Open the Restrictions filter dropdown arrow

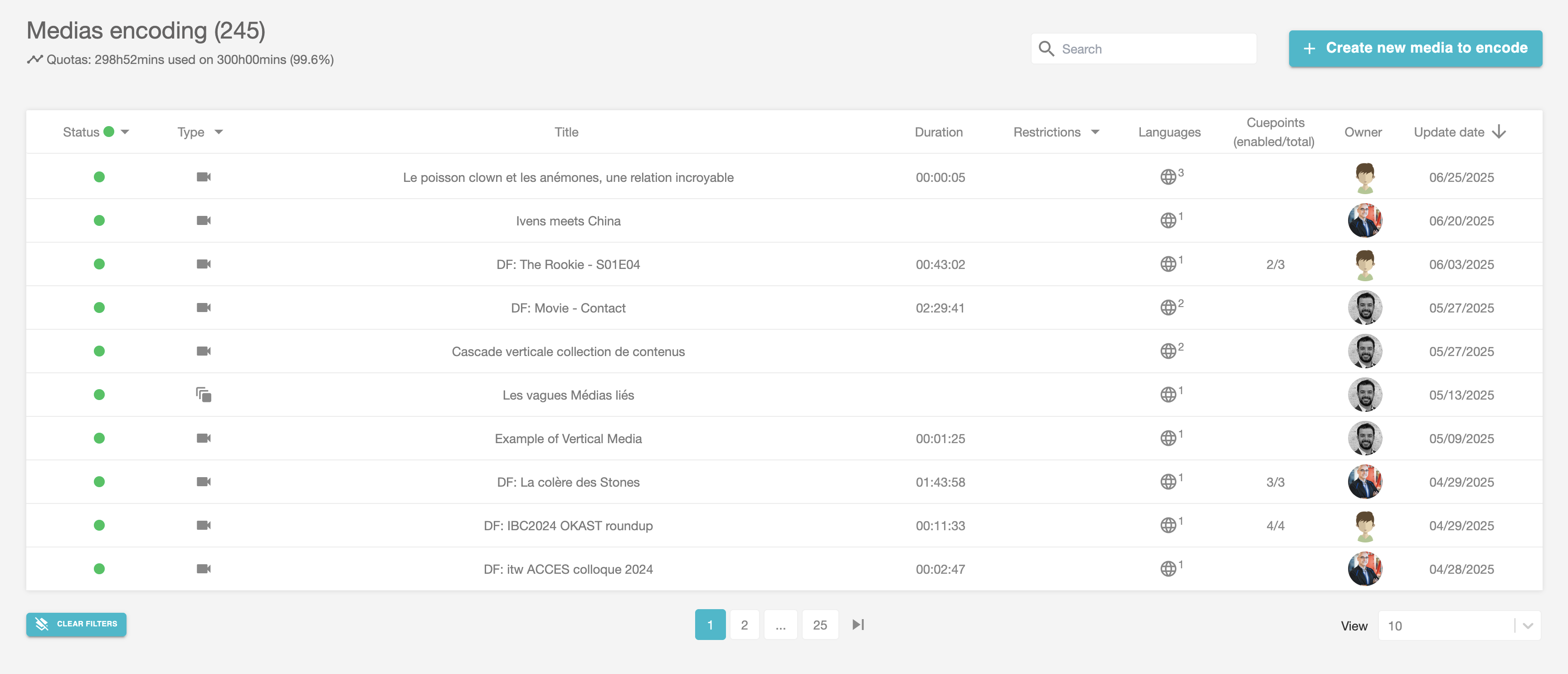pyautogui.click(x=1095, y=132)
